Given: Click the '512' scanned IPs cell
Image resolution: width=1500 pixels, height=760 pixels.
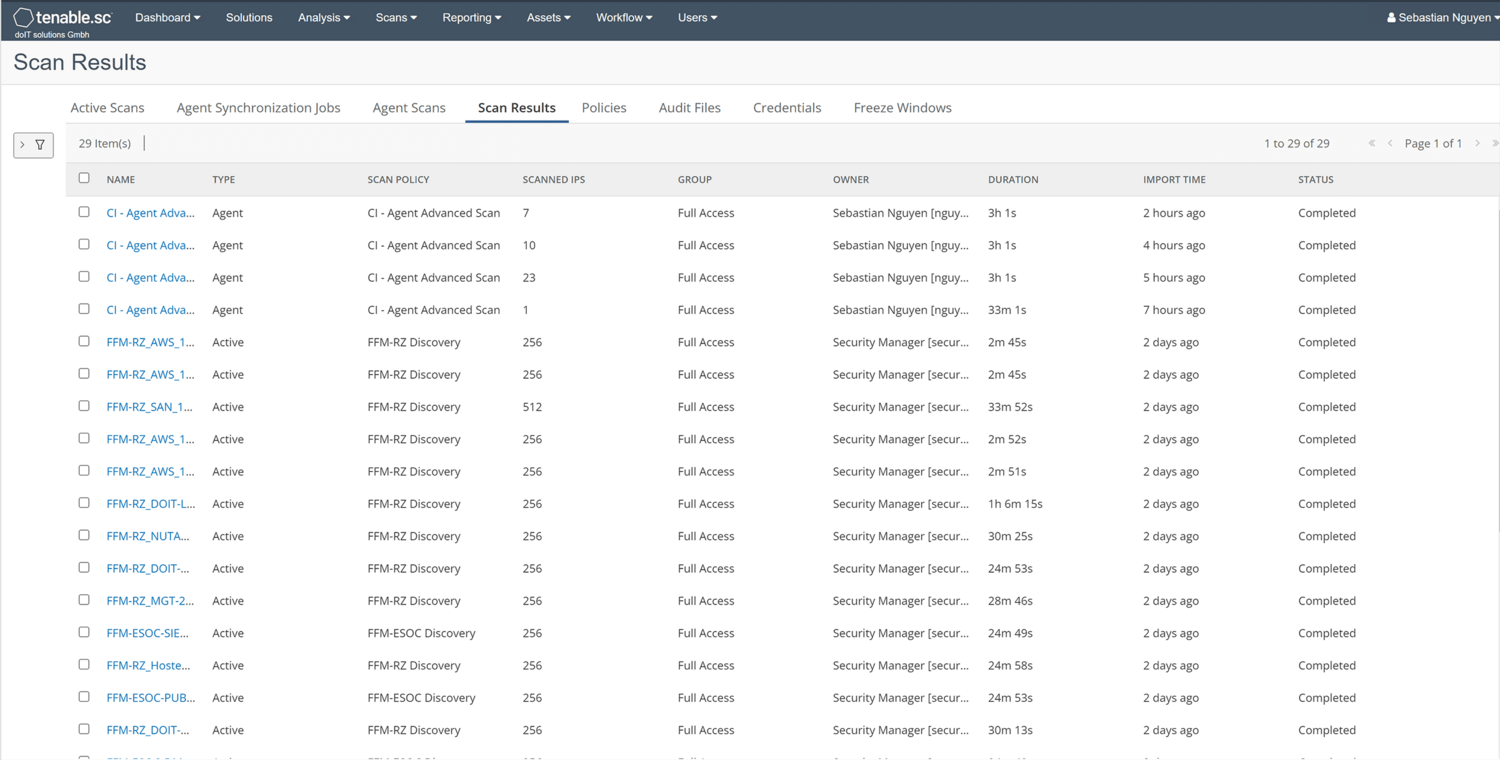Looking at the screenshot, I should [532, 407].
